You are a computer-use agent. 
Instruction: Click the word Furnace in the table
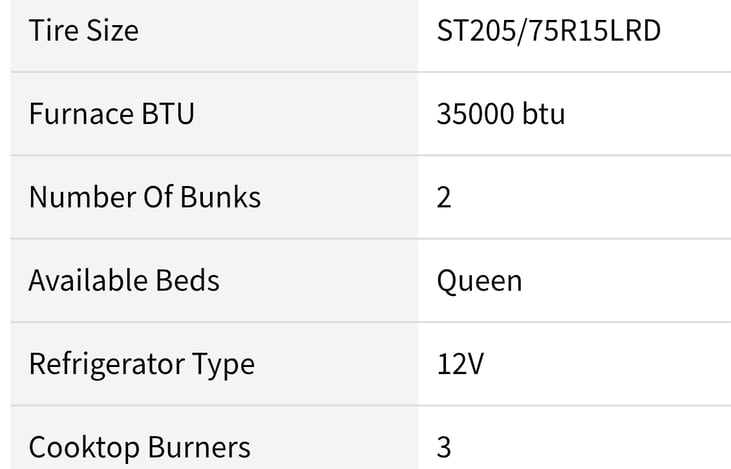click(81, 114)
